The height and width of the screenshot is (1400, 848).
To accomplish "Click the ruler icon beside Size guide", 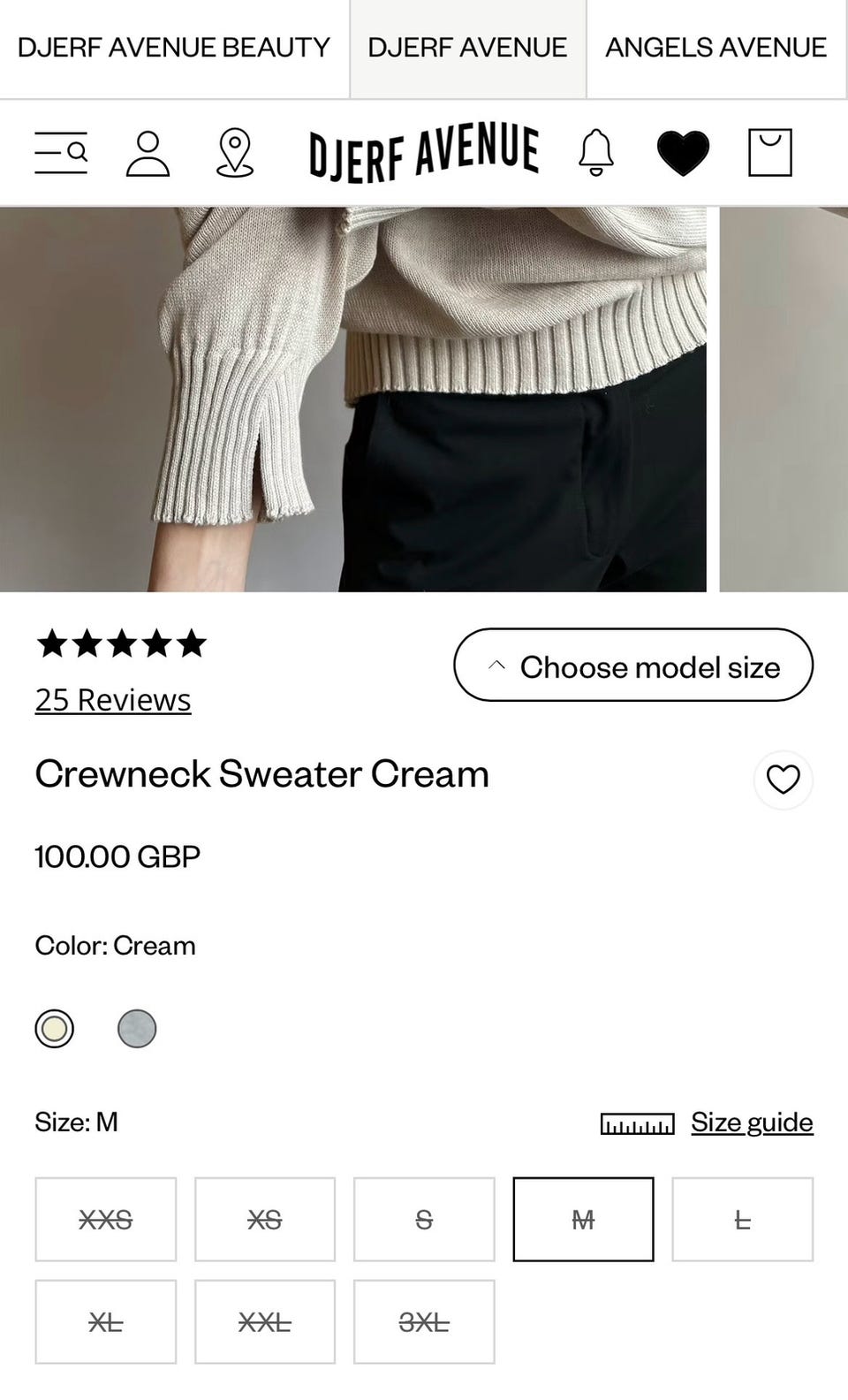I will coord(637,1123).
